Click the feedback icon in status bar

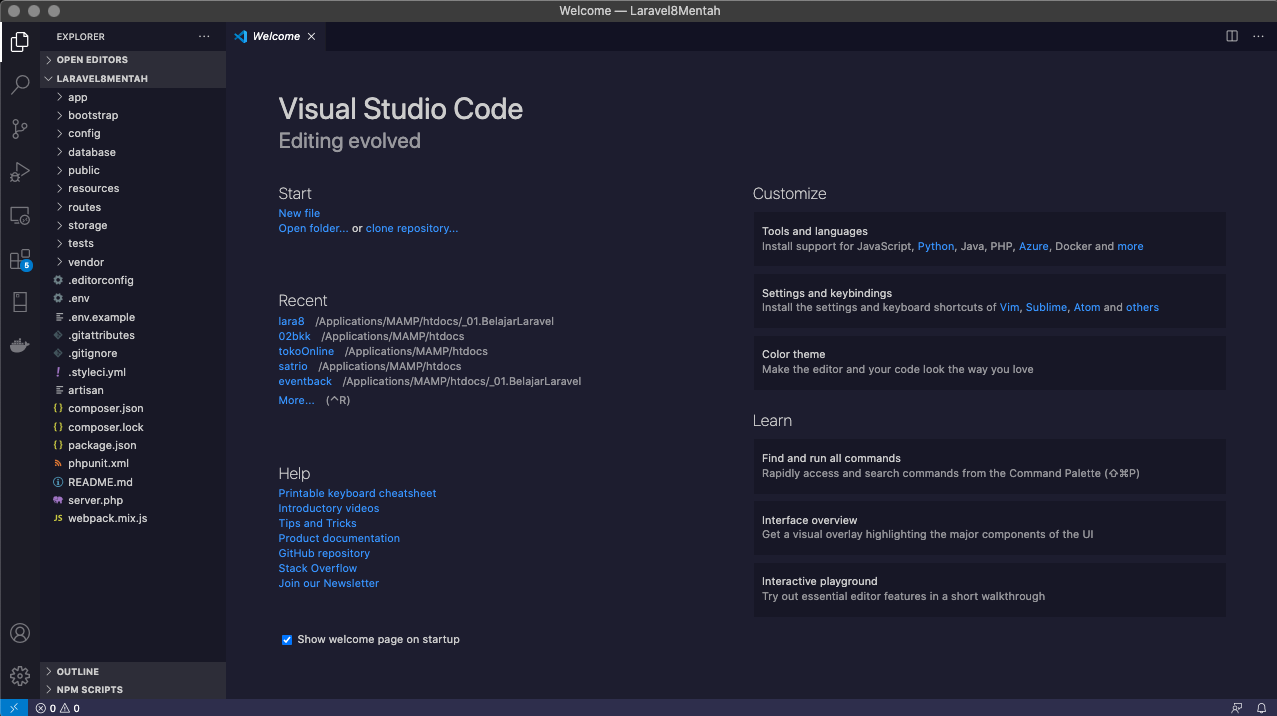[x=1238, y=708]
